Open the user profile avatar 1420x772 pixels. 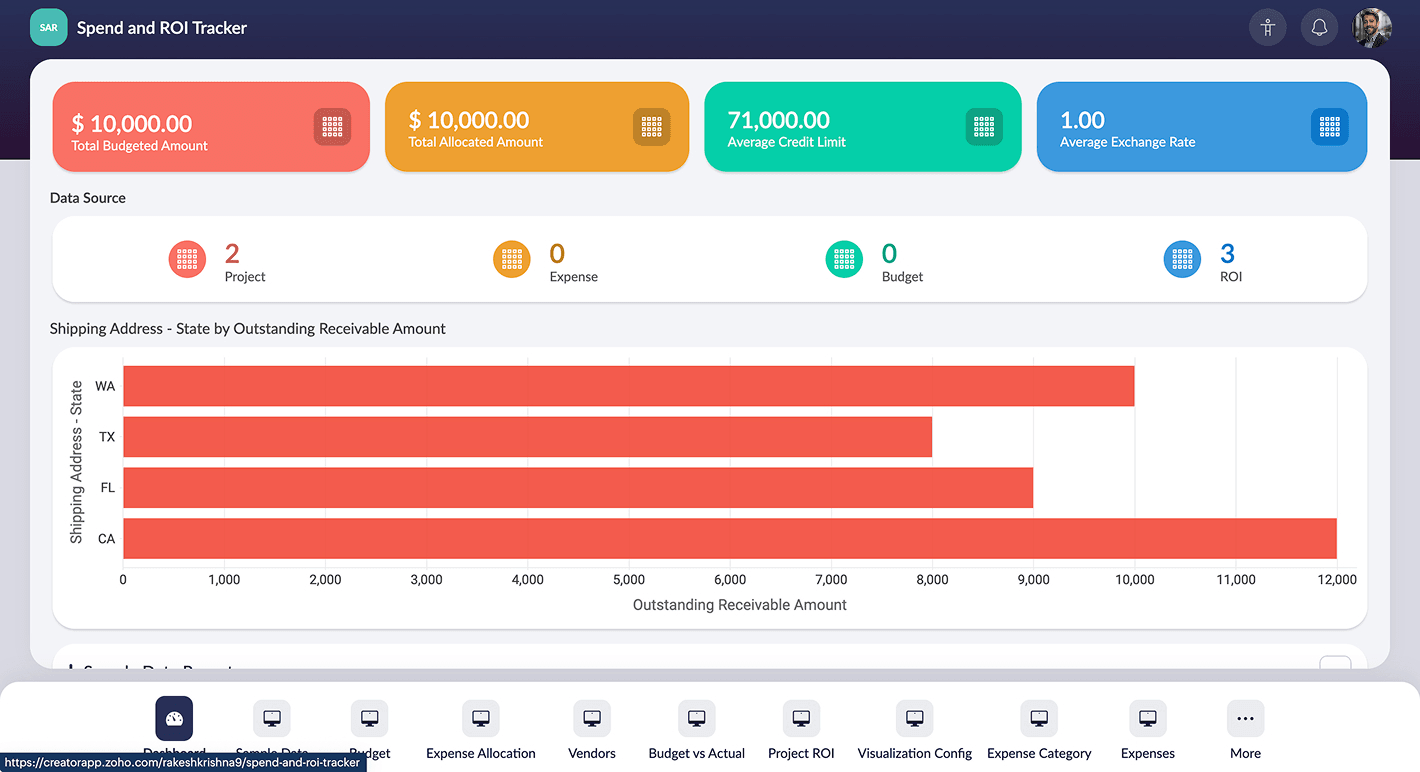click(x=1371, y=27)
